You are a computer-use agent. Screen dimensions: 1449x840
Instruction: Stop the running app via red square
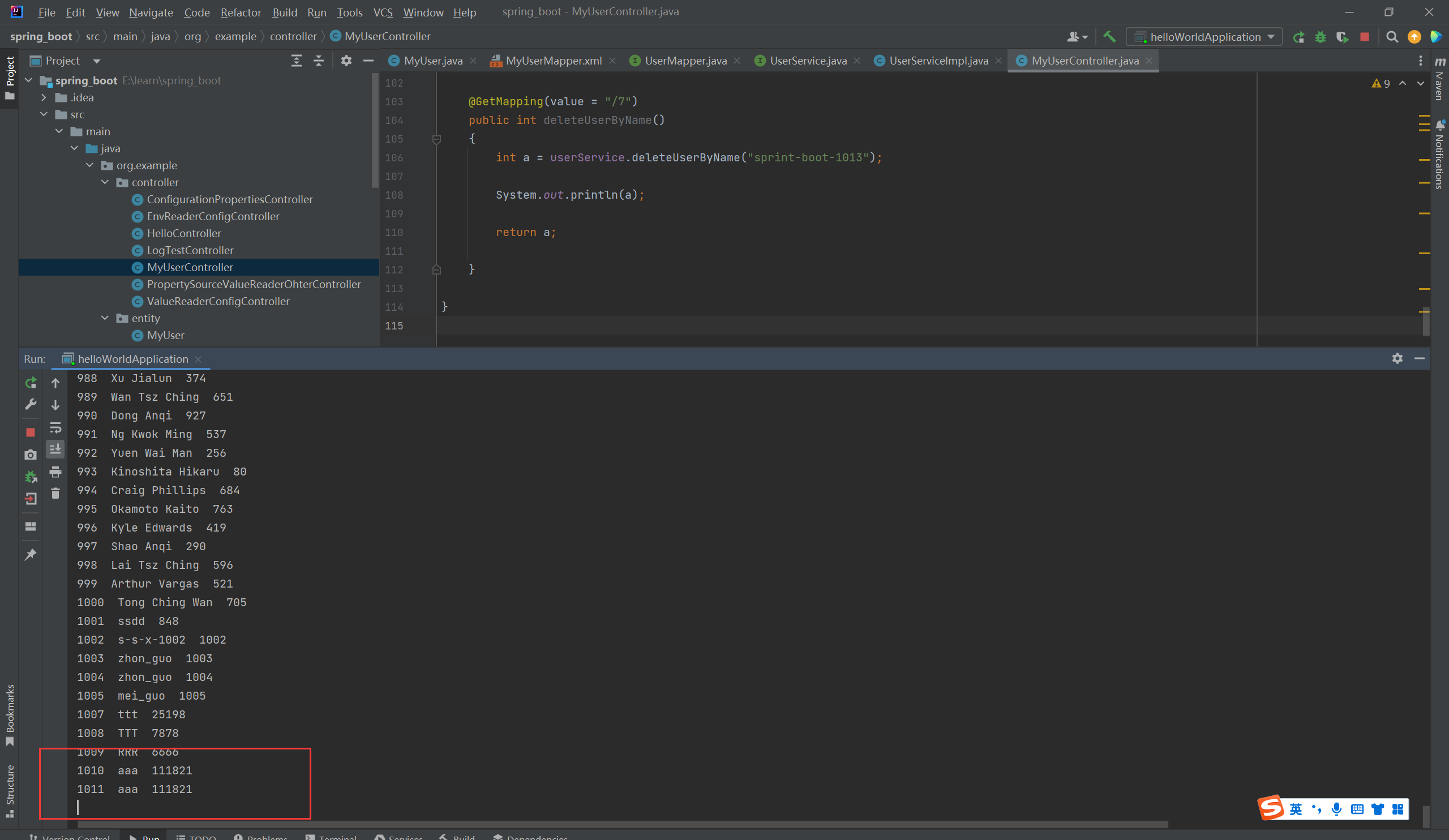point(1365,37)
